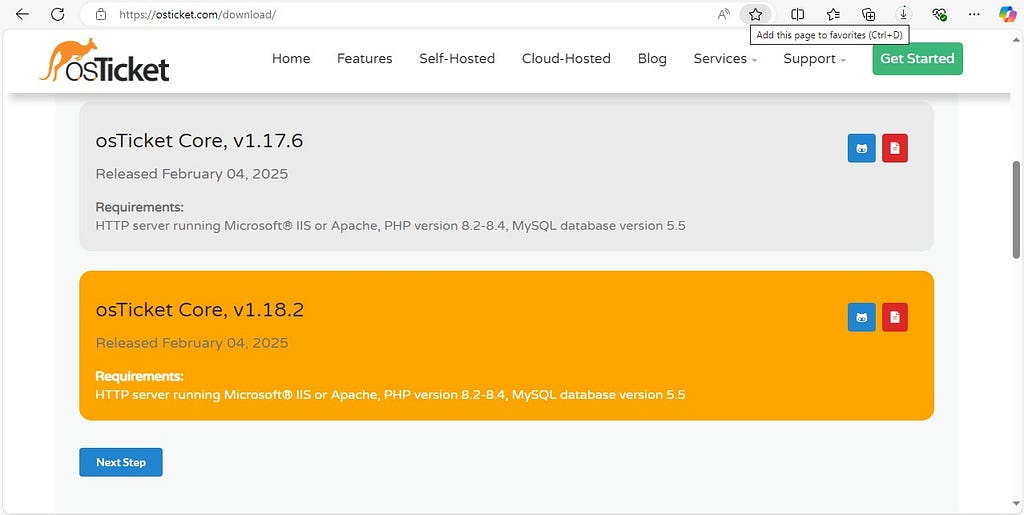Open release notes icon for v1.18.2
This screenshot has height=515, width=1024.
tap(895, 317)
